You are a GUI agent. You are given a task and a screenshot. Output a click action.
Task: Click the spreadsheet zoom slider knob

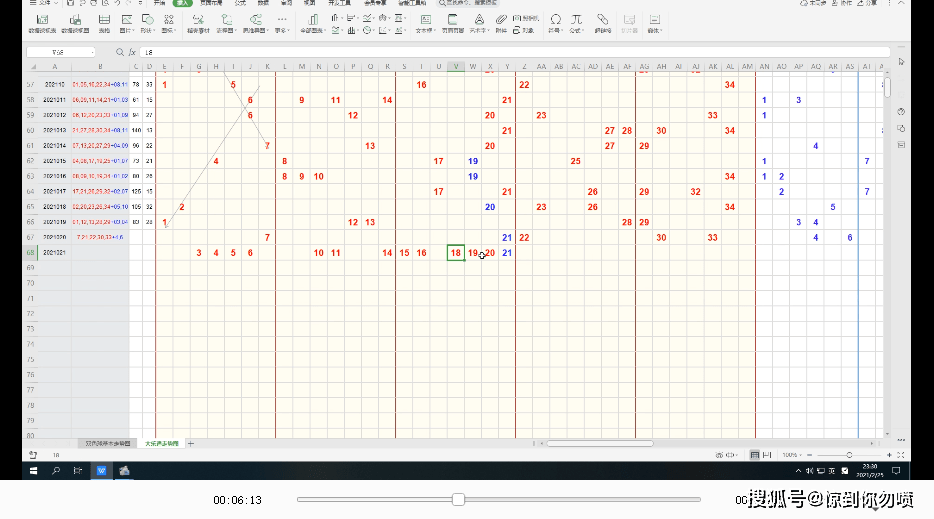(x=849, y=455)
